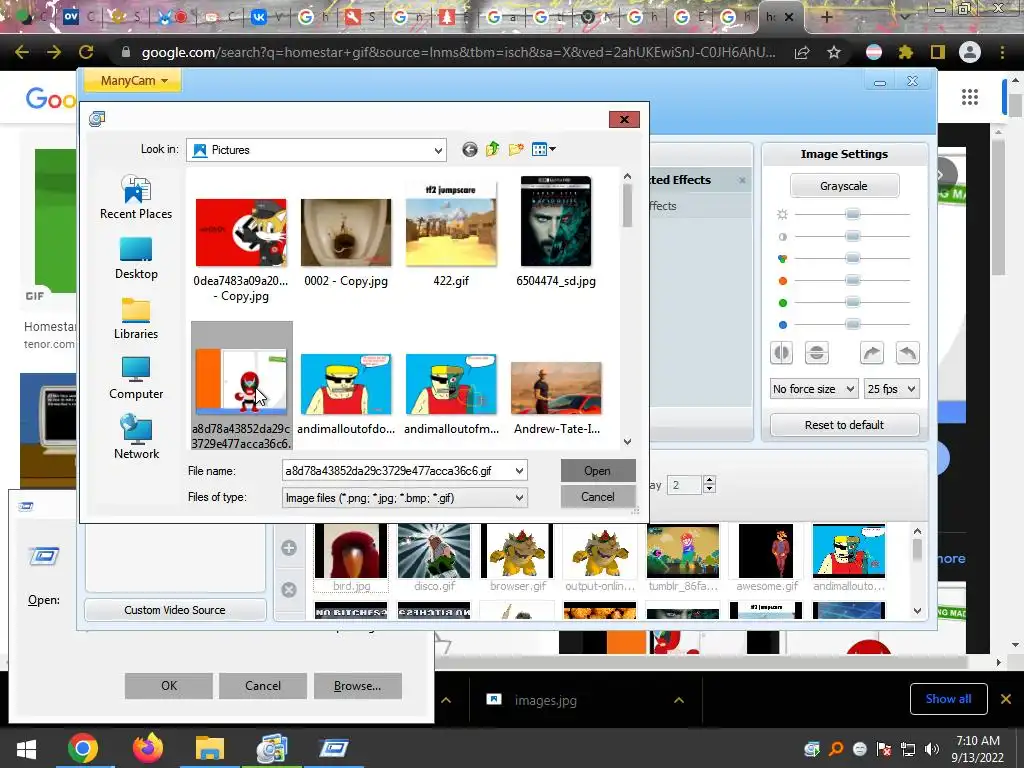The width and height of the screenshot is (1024, 768).
Task: Click Custom Video Source button
Action: tap(174, 610)
